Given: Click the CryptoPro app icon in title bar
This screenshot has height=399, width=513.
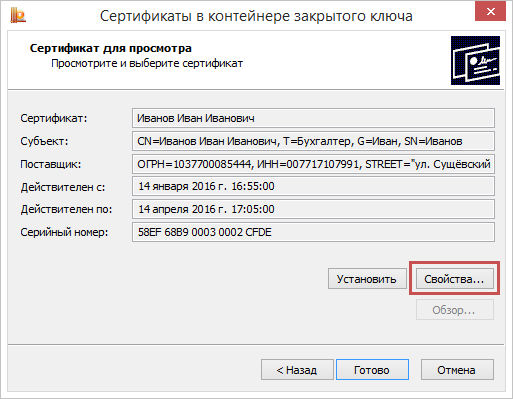Looking at the screenshot, I should (x=18, y=16).
